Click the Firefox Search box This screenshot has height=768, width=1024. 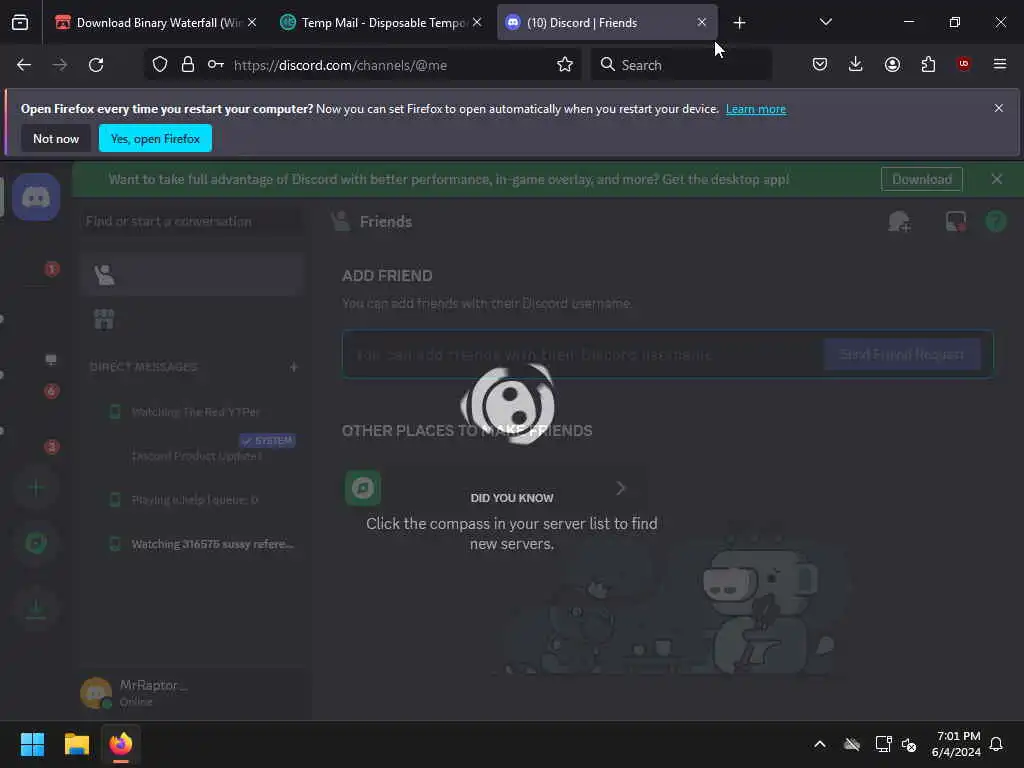(681, 65)
